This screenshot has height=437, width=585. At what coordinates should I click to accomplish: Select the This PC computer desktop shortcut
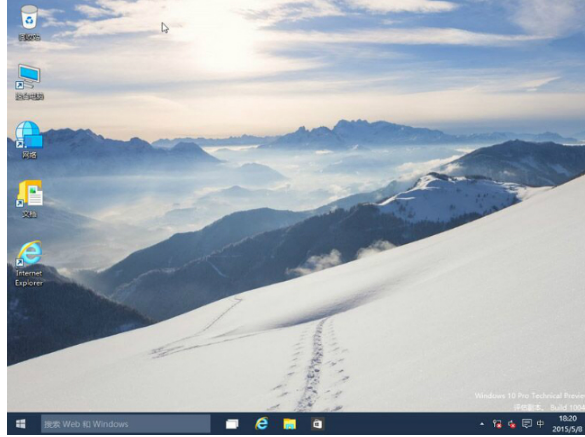click(29, 81)
